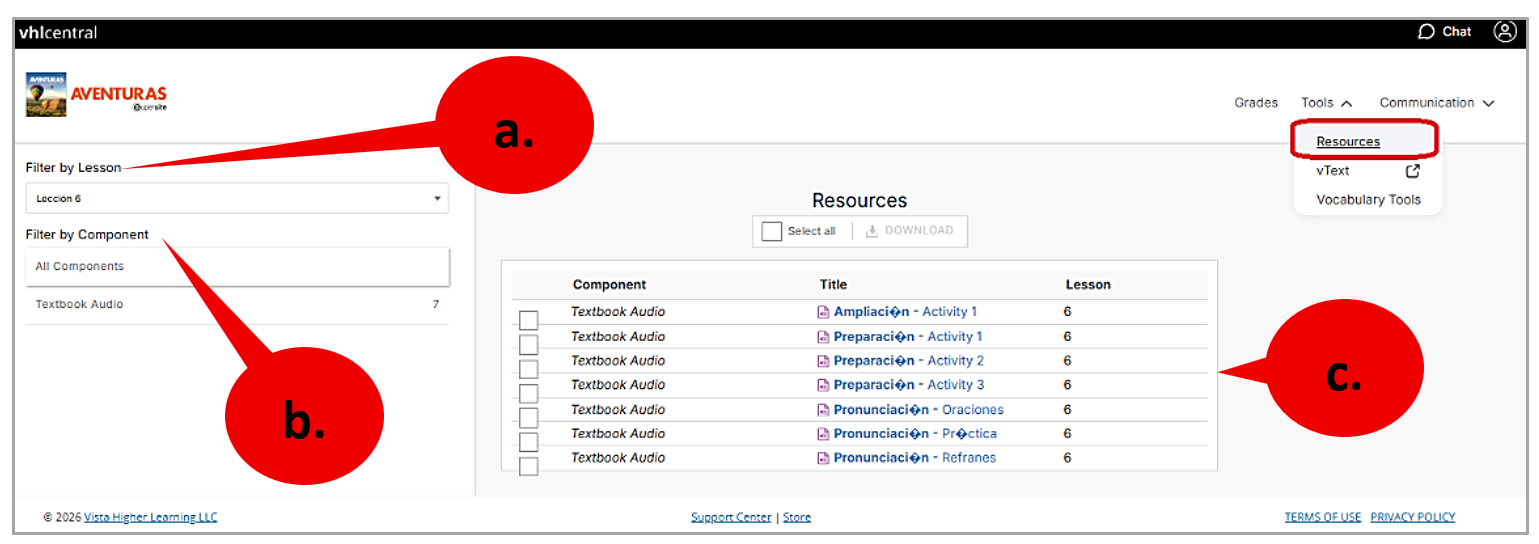Click audio file icon for Pronunciación Práctica
The height and width of the screenshot is (544, 1539).
click(824, 434)
